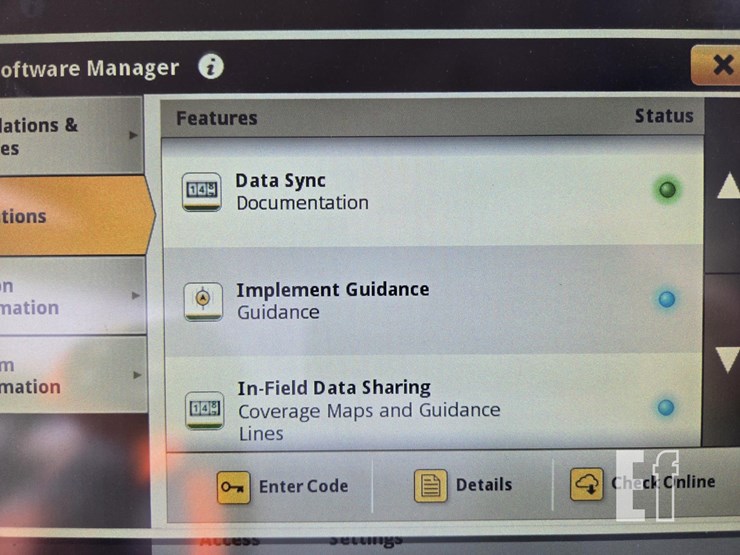The width and height of the screenshot is (740, 555).
Task: Select the highlighted Activations tab
Action: [60, 216]
